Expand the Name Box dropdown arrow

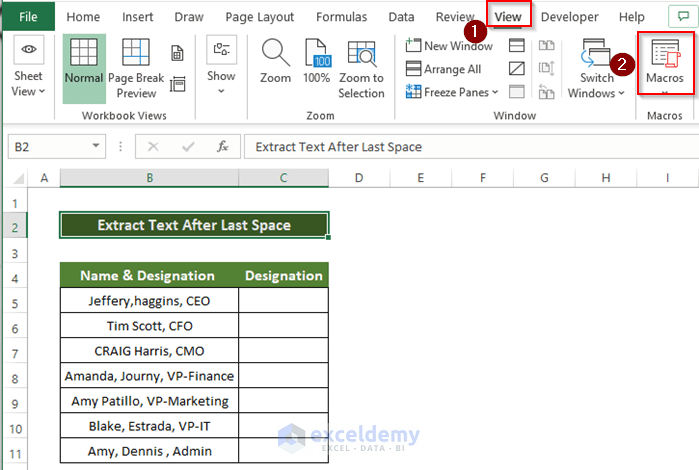click(95, 146)
